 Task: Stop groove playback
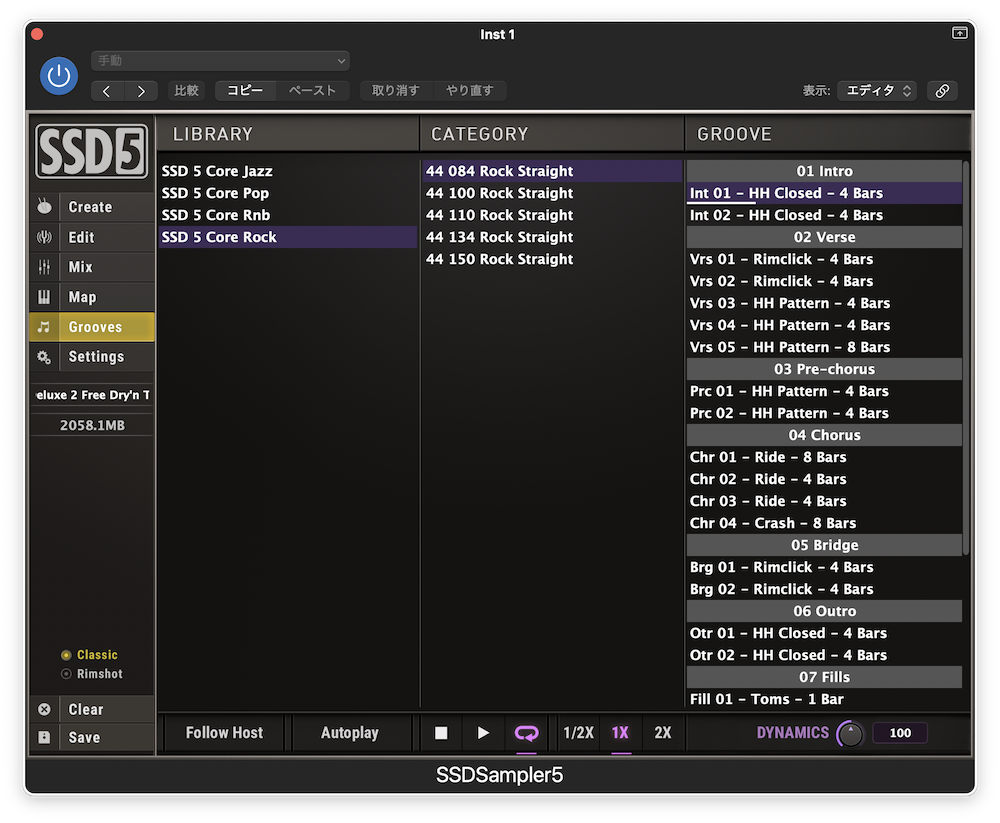point(441,733)
